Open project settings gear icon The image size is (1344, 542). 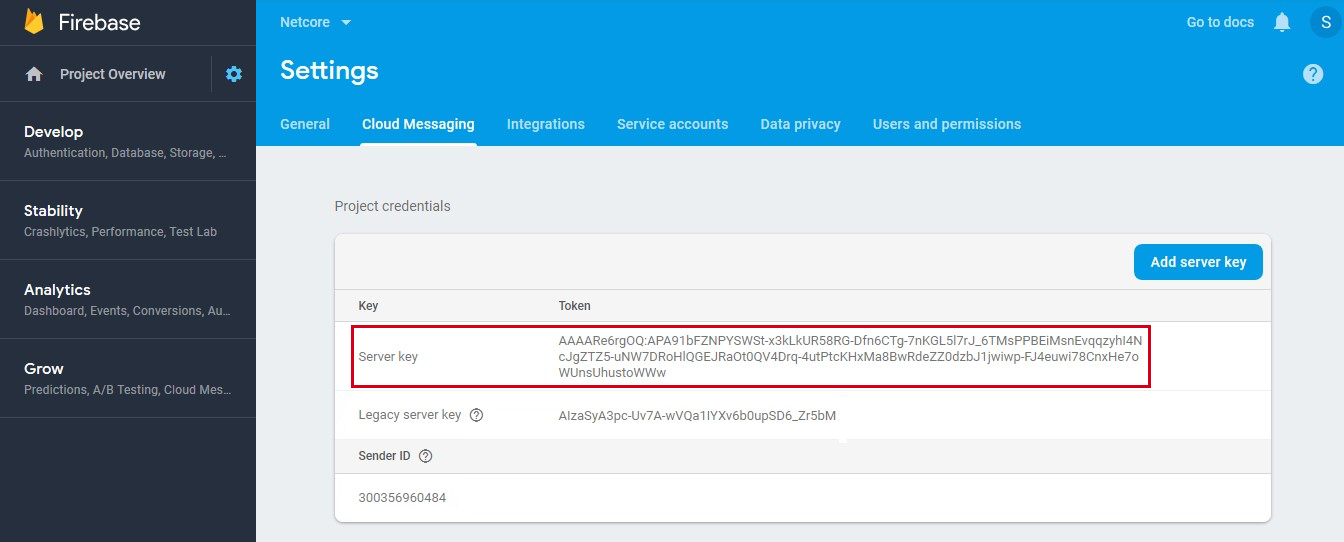coord(234,74)
